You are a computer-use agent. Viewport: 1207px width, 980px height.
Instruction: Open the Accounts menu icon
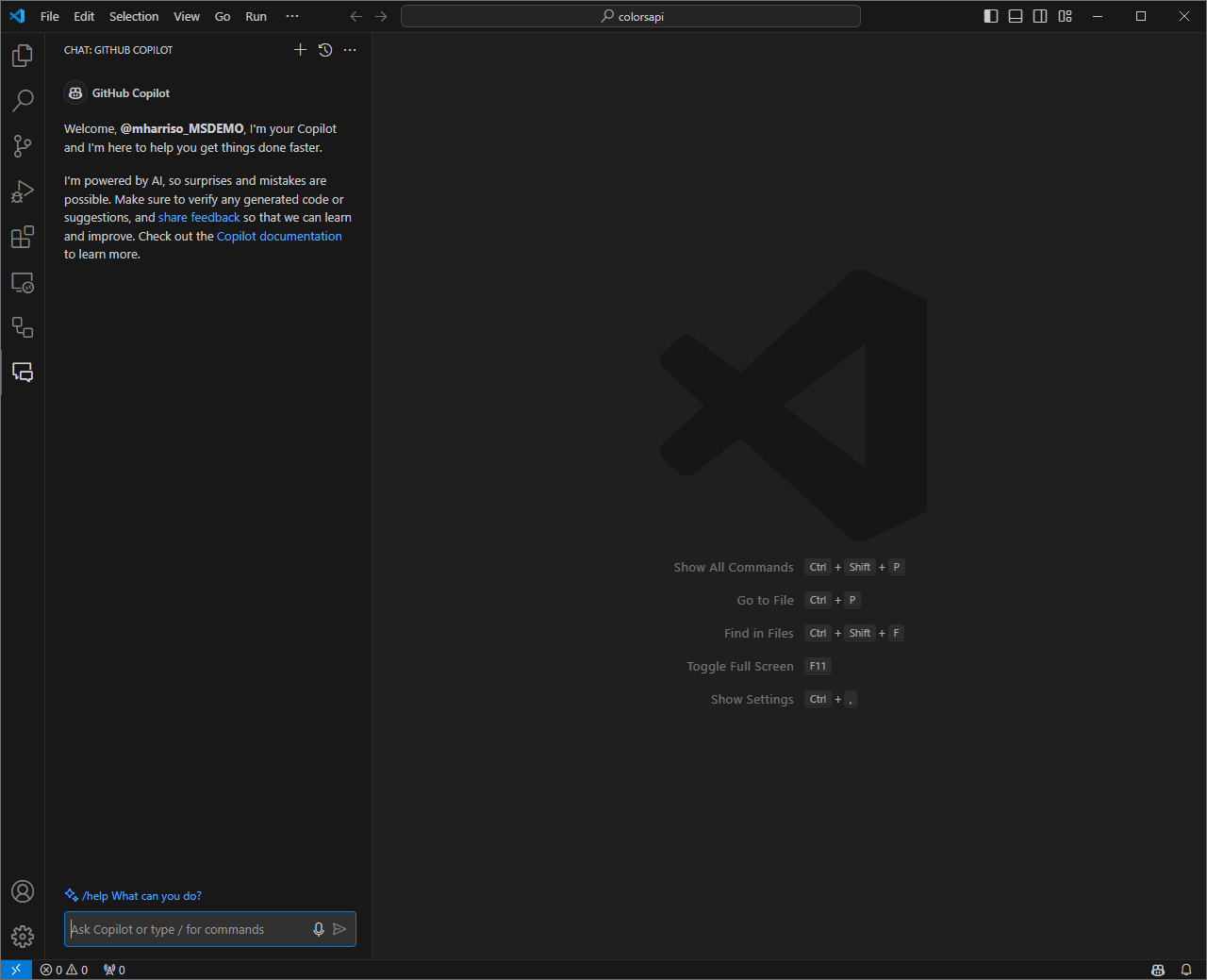tap(23, 891)
